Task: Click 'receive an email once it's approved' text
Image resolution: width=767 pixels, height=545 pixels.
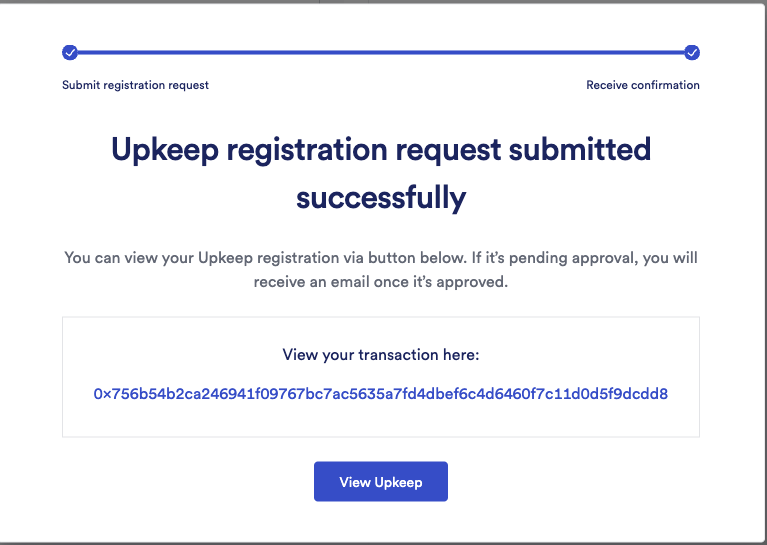Action: click(380, 282)
